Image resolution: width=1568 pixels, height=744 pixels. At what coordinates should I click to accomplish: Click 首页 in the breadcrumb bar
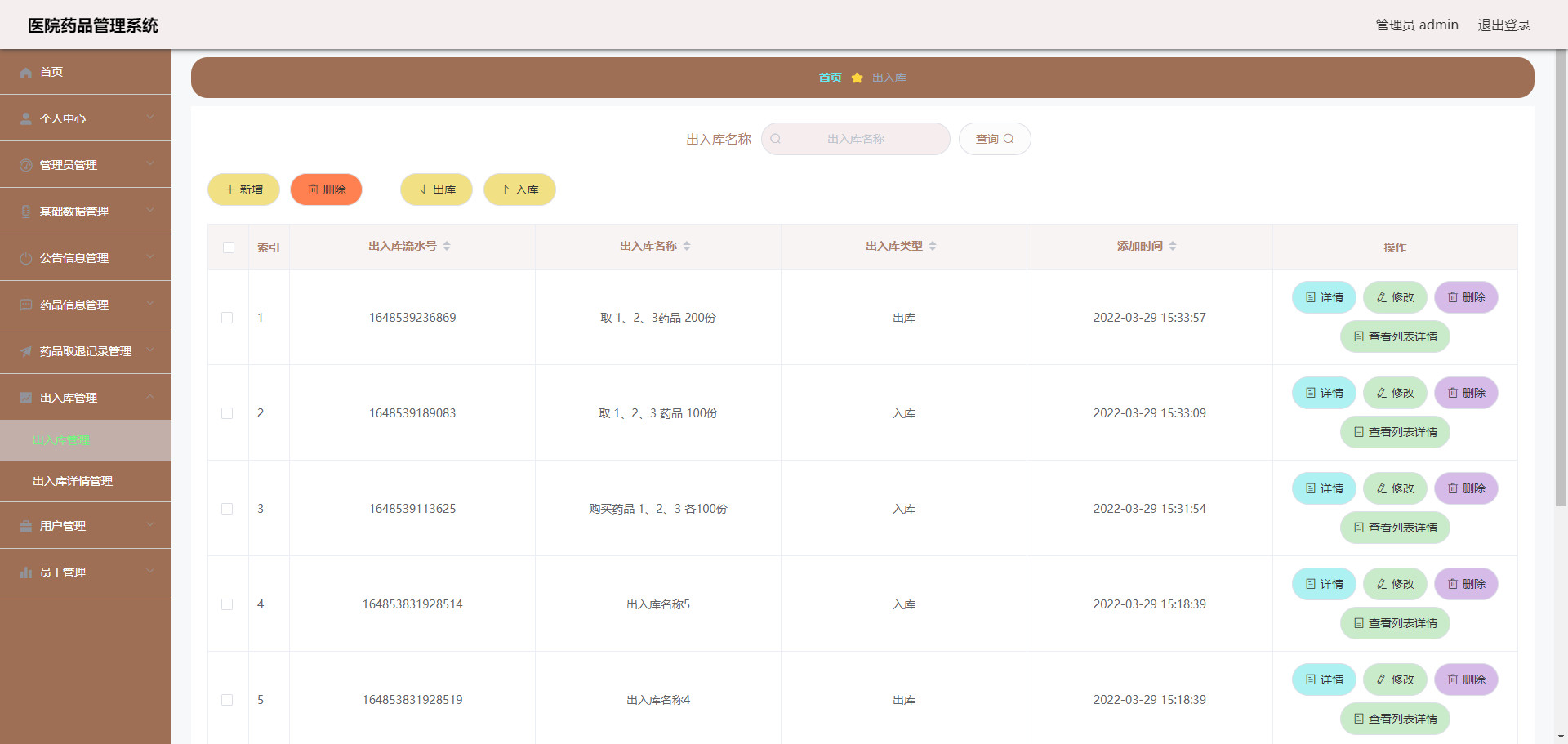pyautogui.click(x=830, y=78)
